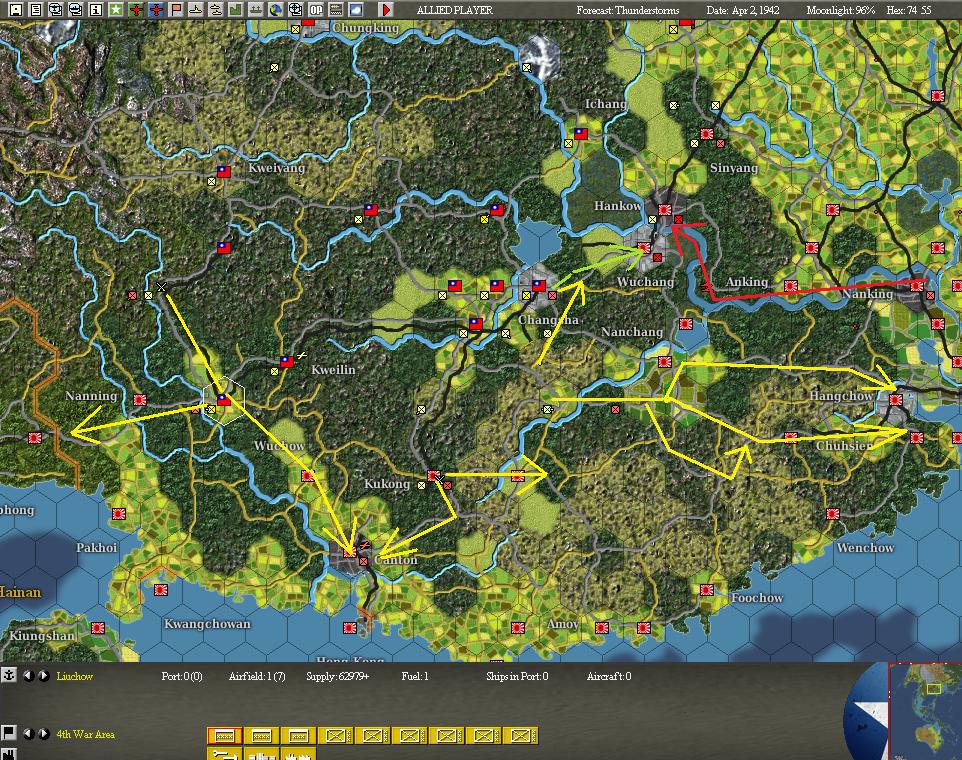This screenshot has width=962, height=760.
Task: Select the Japanese base at Pakhoi
Action: point(119,514)
